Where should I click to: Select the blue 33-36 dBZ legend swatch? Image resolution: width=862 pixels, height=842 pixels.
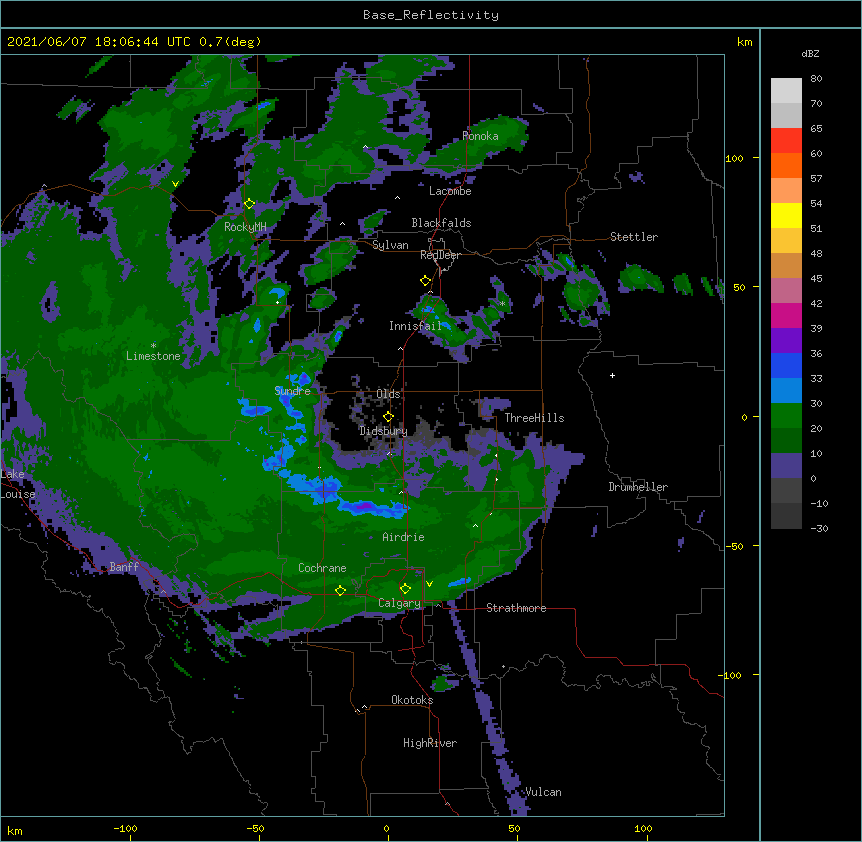point(786,365)
